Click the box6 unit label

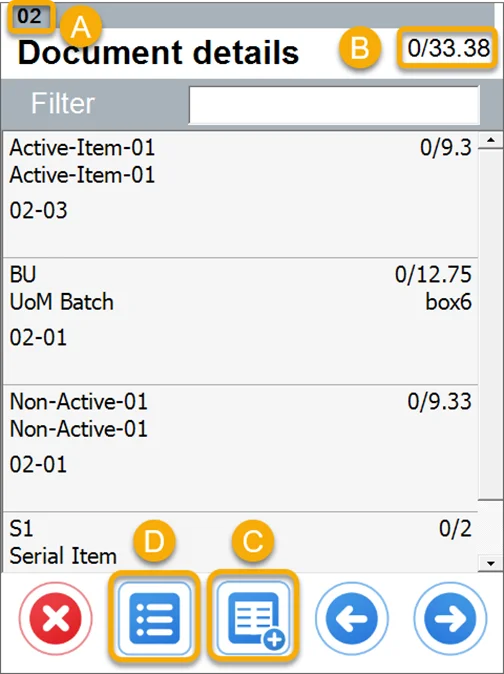[x=449, y=302]
